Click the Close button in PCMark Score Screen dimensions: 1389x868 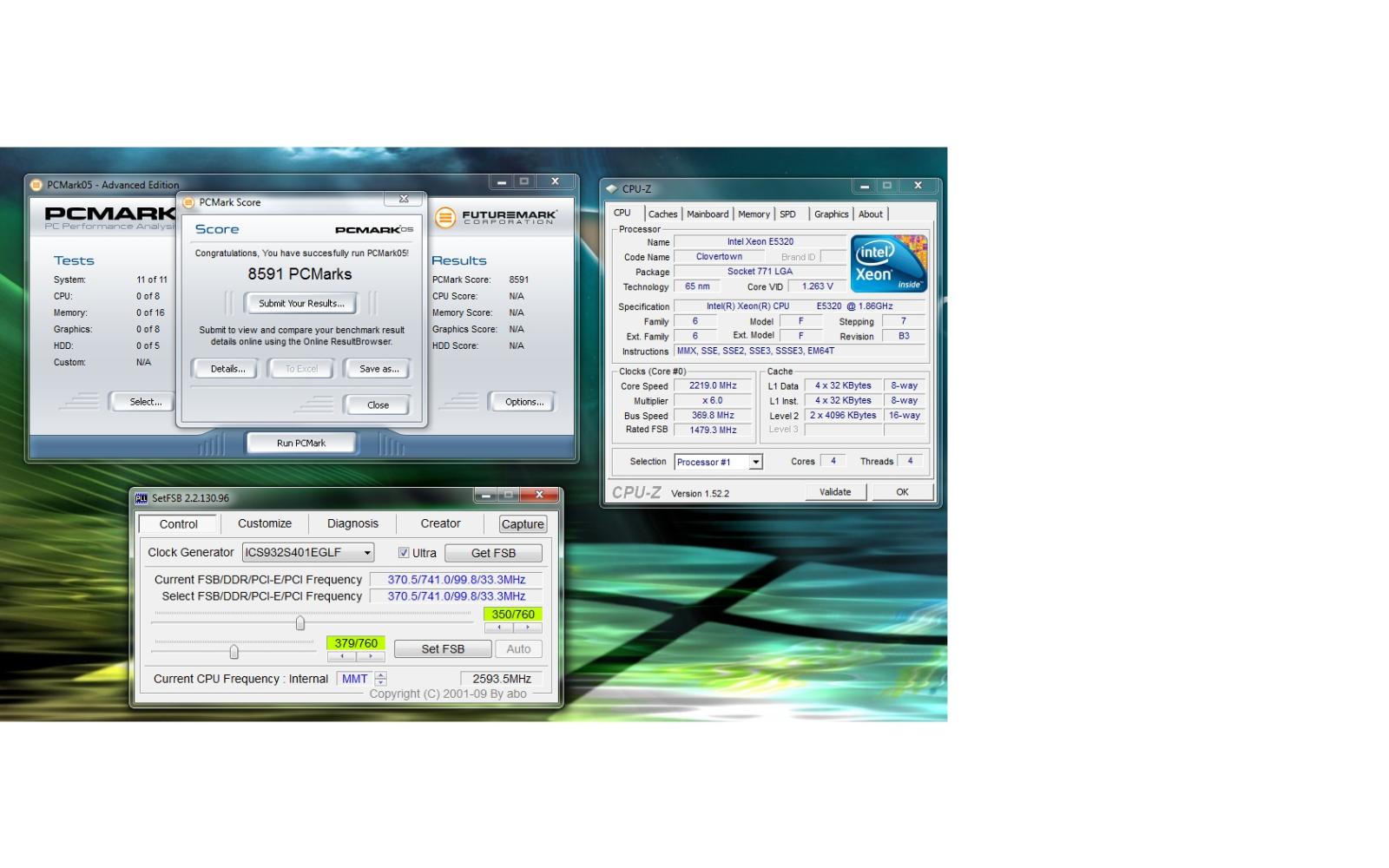pyautogui.click(x=378, y=405)
